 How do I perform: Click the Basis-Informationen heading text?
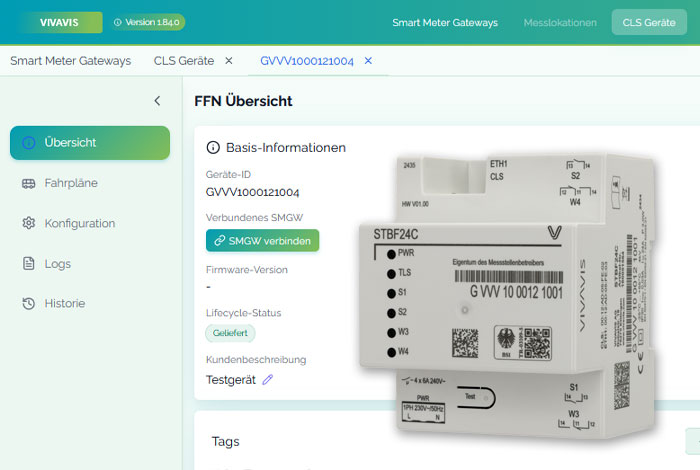coord(286,148)
